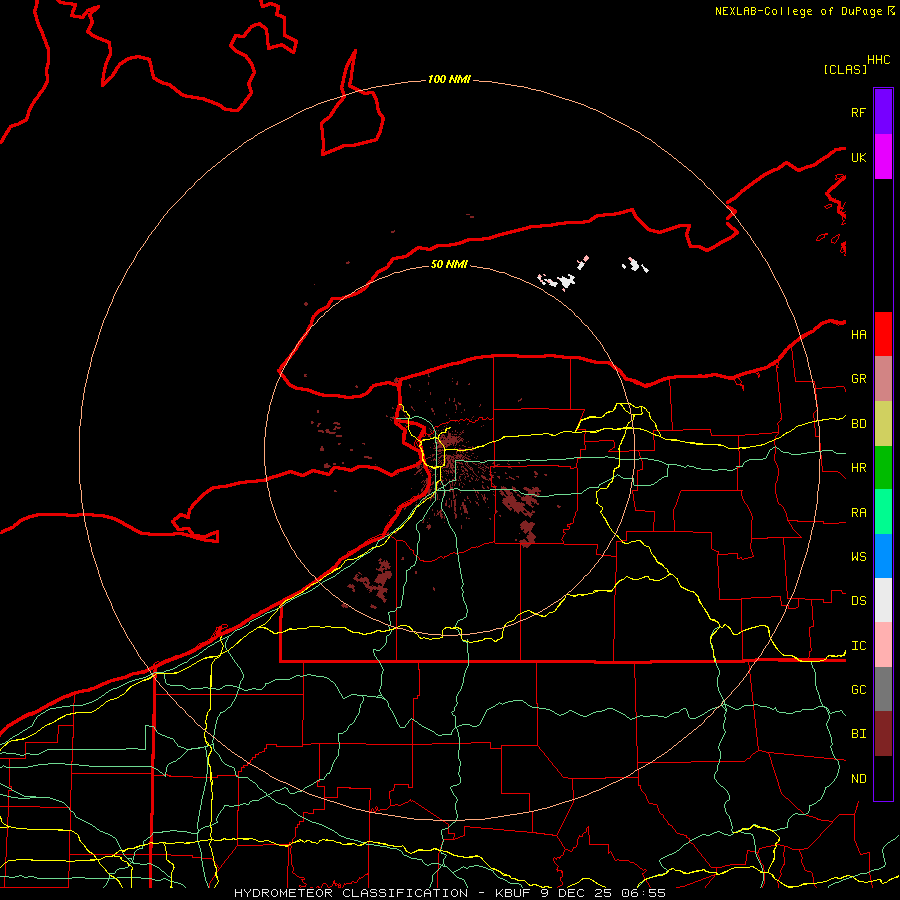This screenshot has height=900, width=900.
Task: Click the white DS legend swatch
Action: (x=883, y=600)
